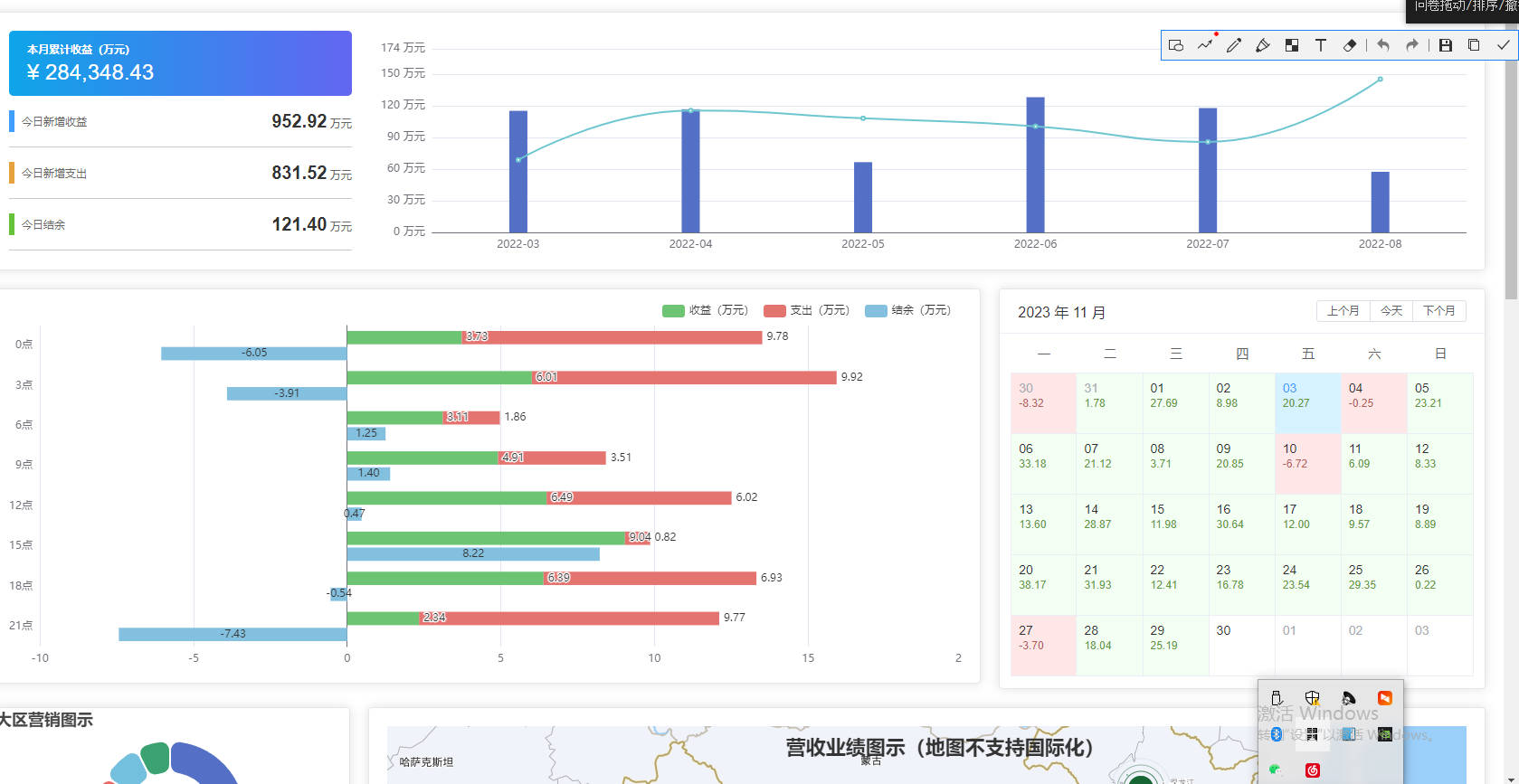Open the safely remove hardware tray icon
The height and width of the screenshot is (784, 1519).
(x=1277, y=698)
